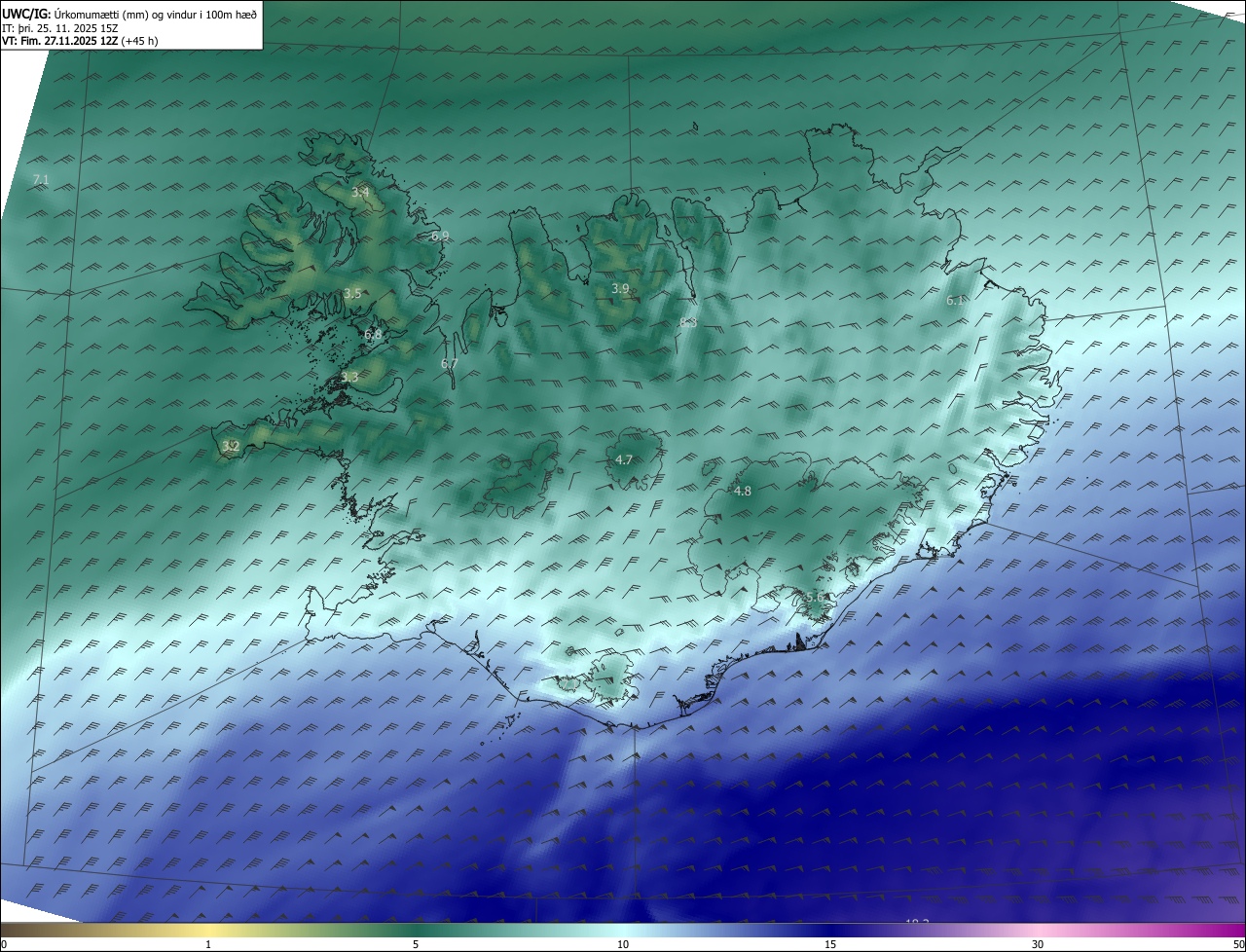Click the map value '3.5'
The width and height of the screenshot is (1246, 952).
coord(352,293)
